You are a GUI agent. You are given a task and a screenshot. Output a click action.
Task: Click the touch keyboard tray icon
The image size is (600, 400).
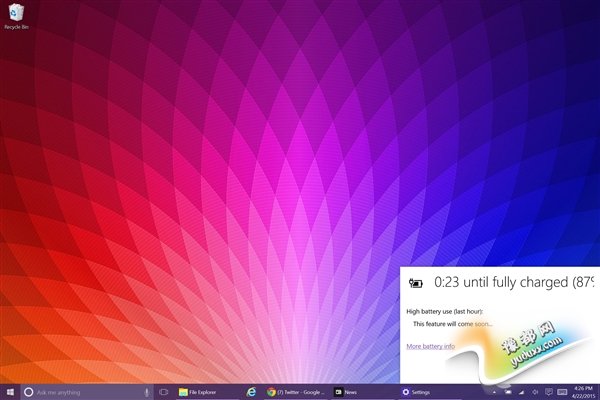[561, 392]
